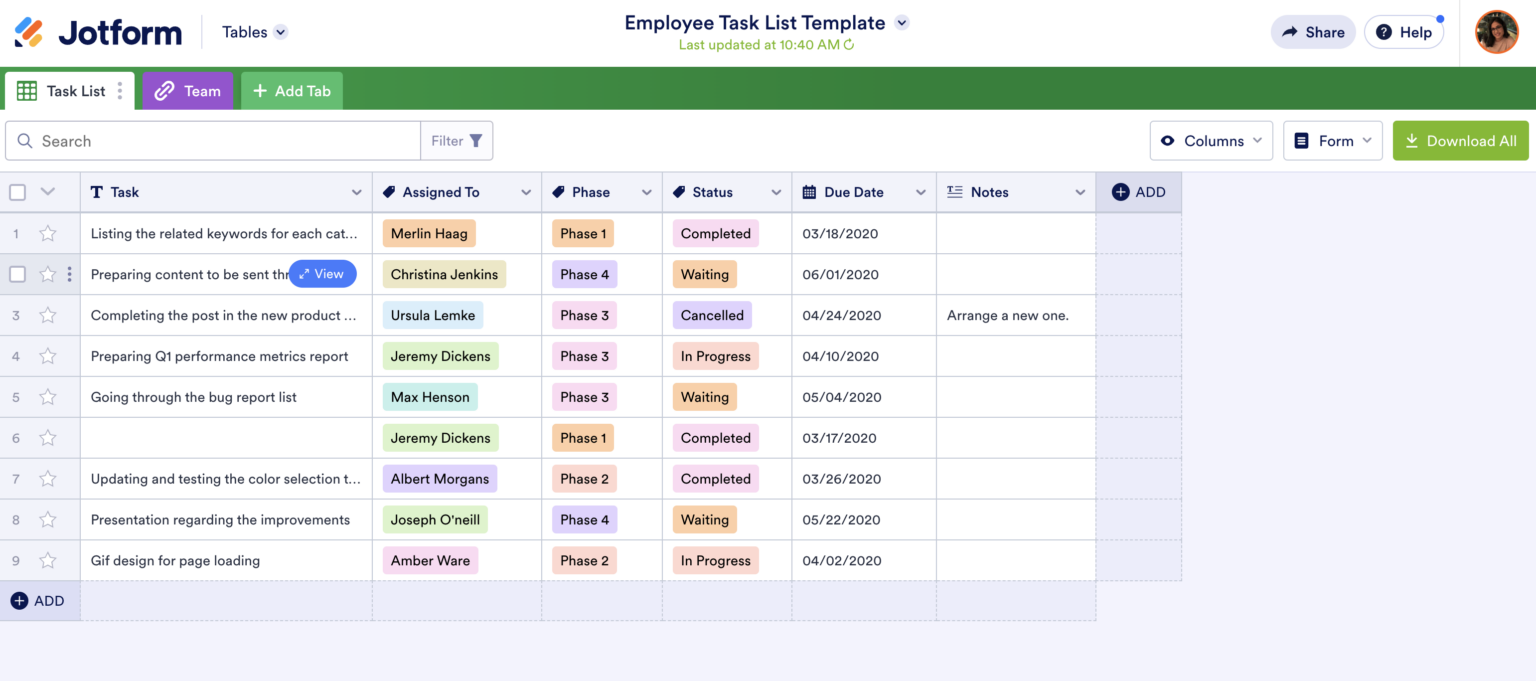Open the Tables dropdown

pos(254,31)
